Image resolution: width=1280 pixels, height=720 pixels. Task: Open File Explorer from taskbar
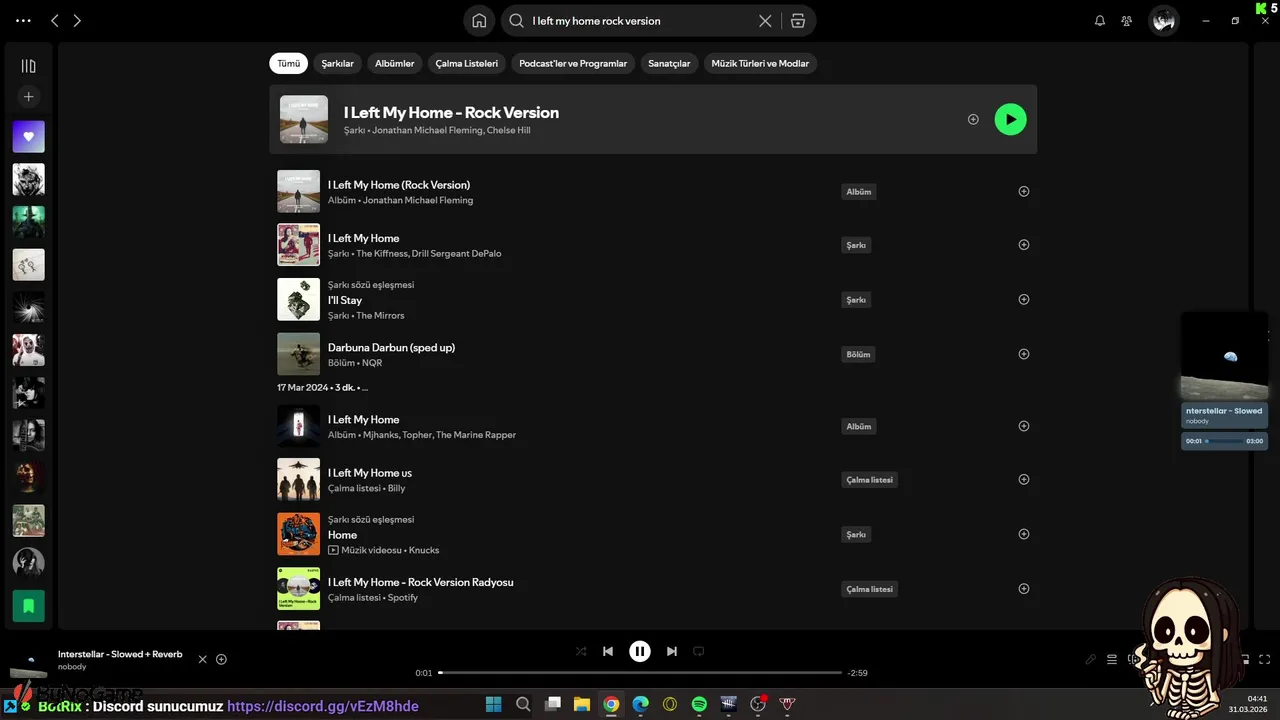(581, 704)
